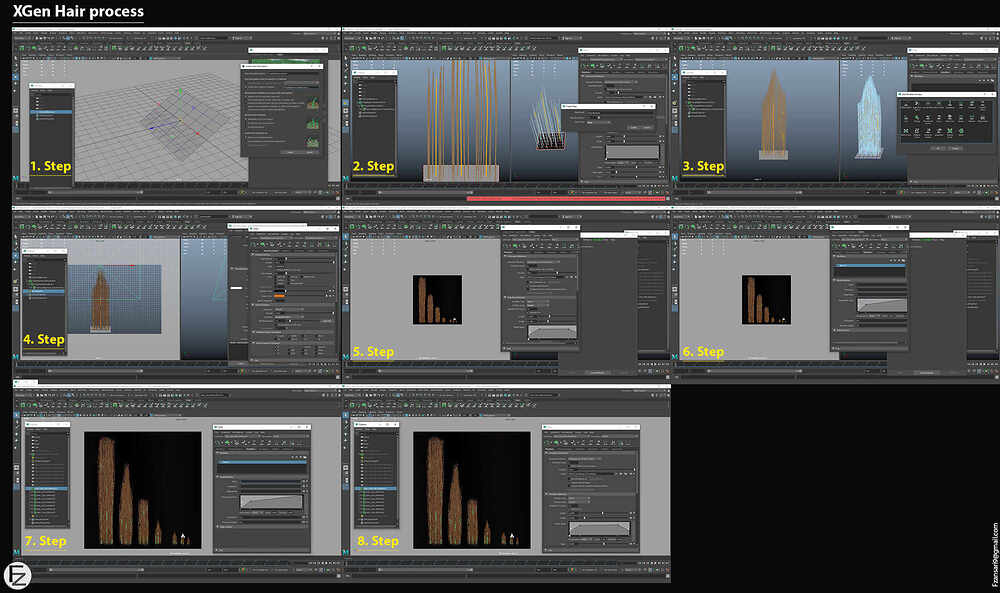The height and width of the screenshot is (593, 1000).
Task: Pick the Lasso tool in Step 1 toolbox
Action: (x=17, y=67)
